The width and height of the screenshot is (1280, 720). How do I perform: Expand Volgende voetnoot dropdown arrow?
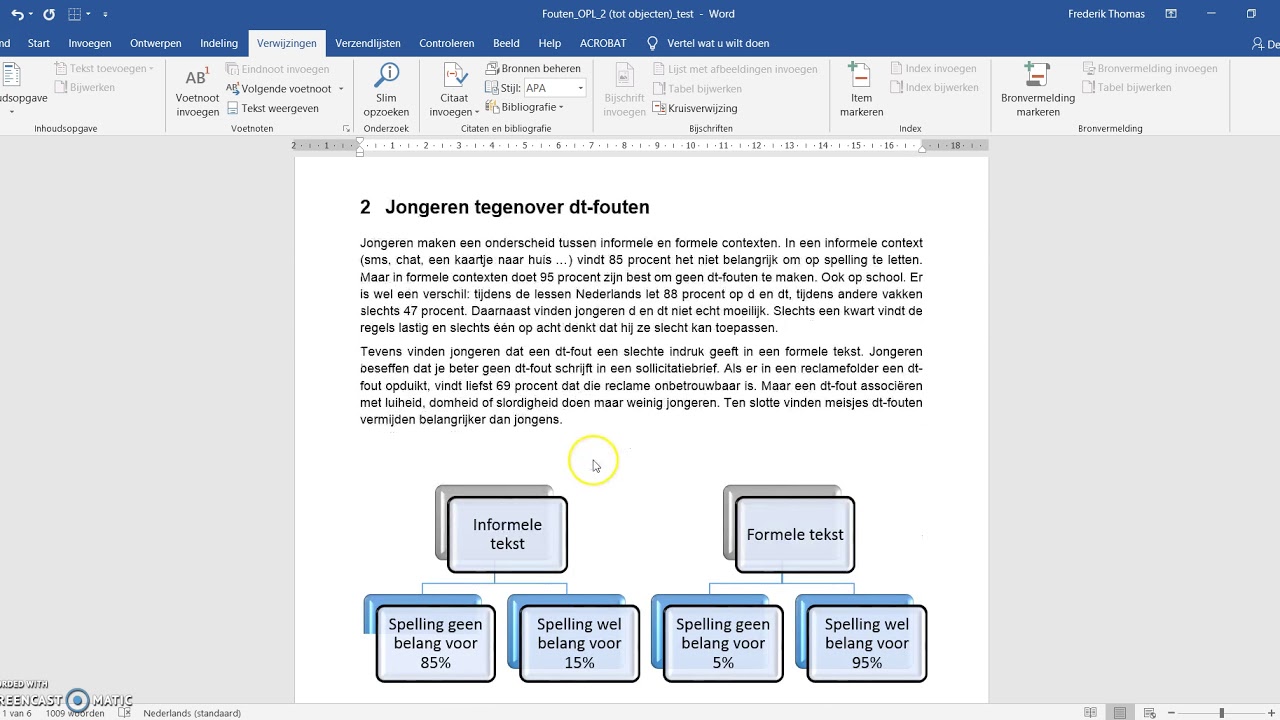click(x=340, y=89)
